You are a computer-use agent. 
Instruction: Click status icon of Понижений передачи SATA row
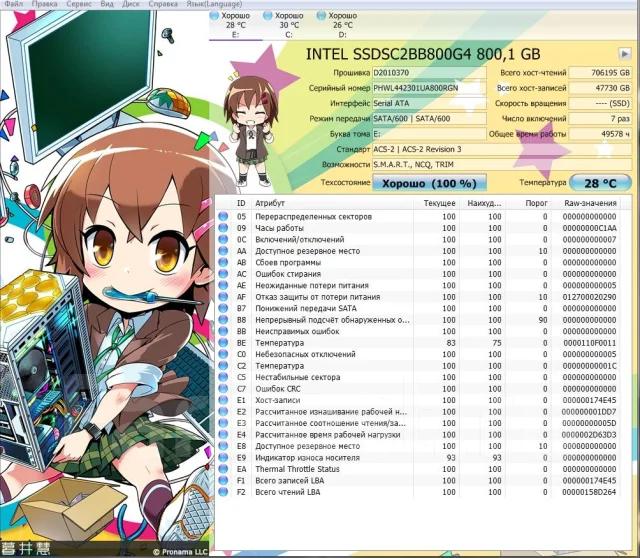(223, 308)
